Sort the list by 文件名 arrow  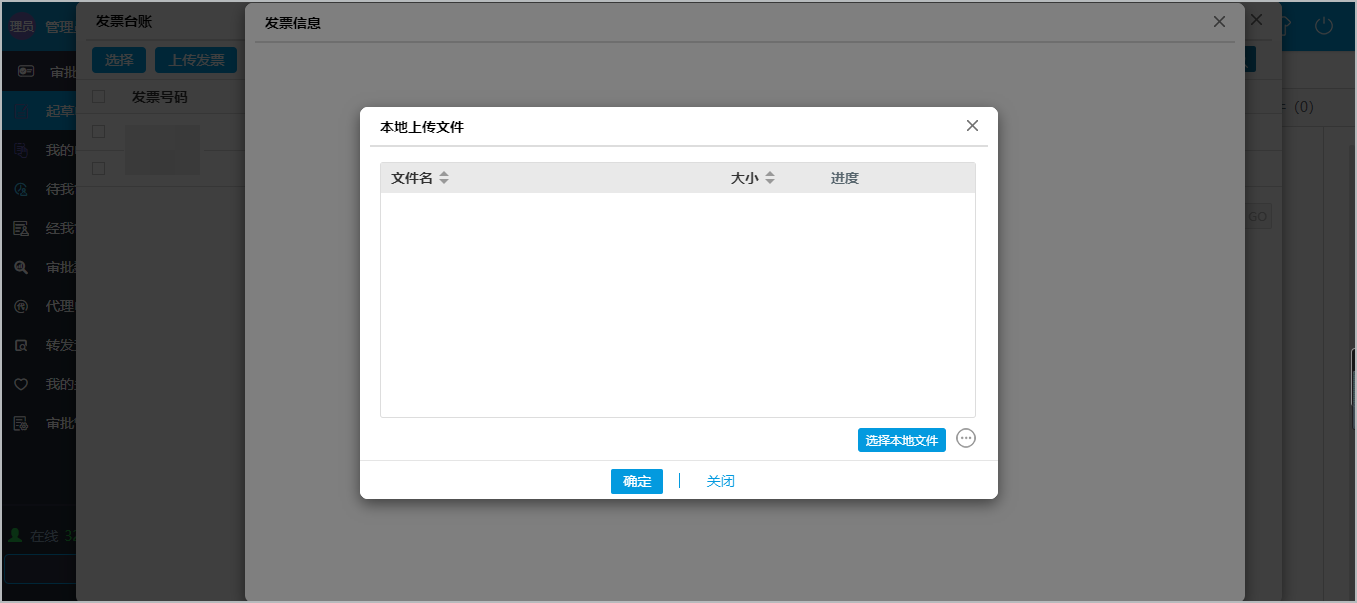click(444, 178)
